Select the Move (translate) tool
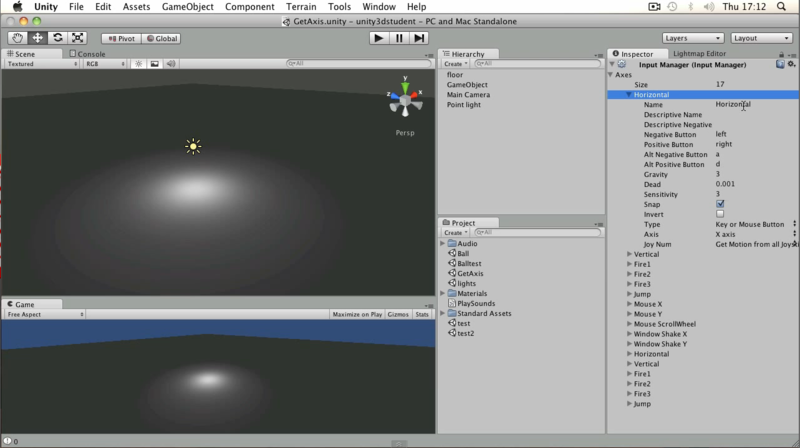This screenshot has width=800, height=448. (37, 38)
